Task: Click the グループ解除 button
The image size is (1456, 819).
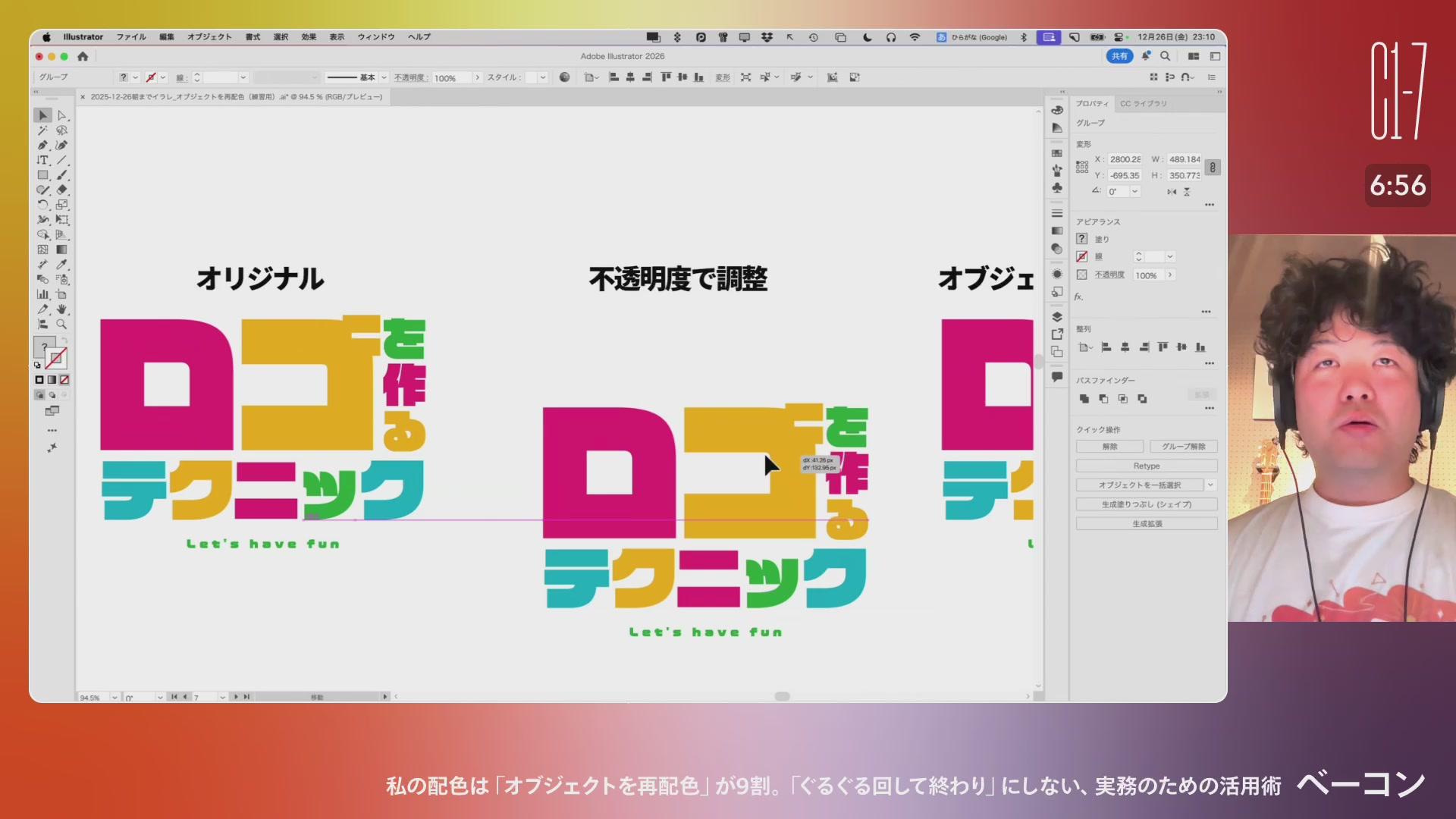Action: tap(1183, 447)
